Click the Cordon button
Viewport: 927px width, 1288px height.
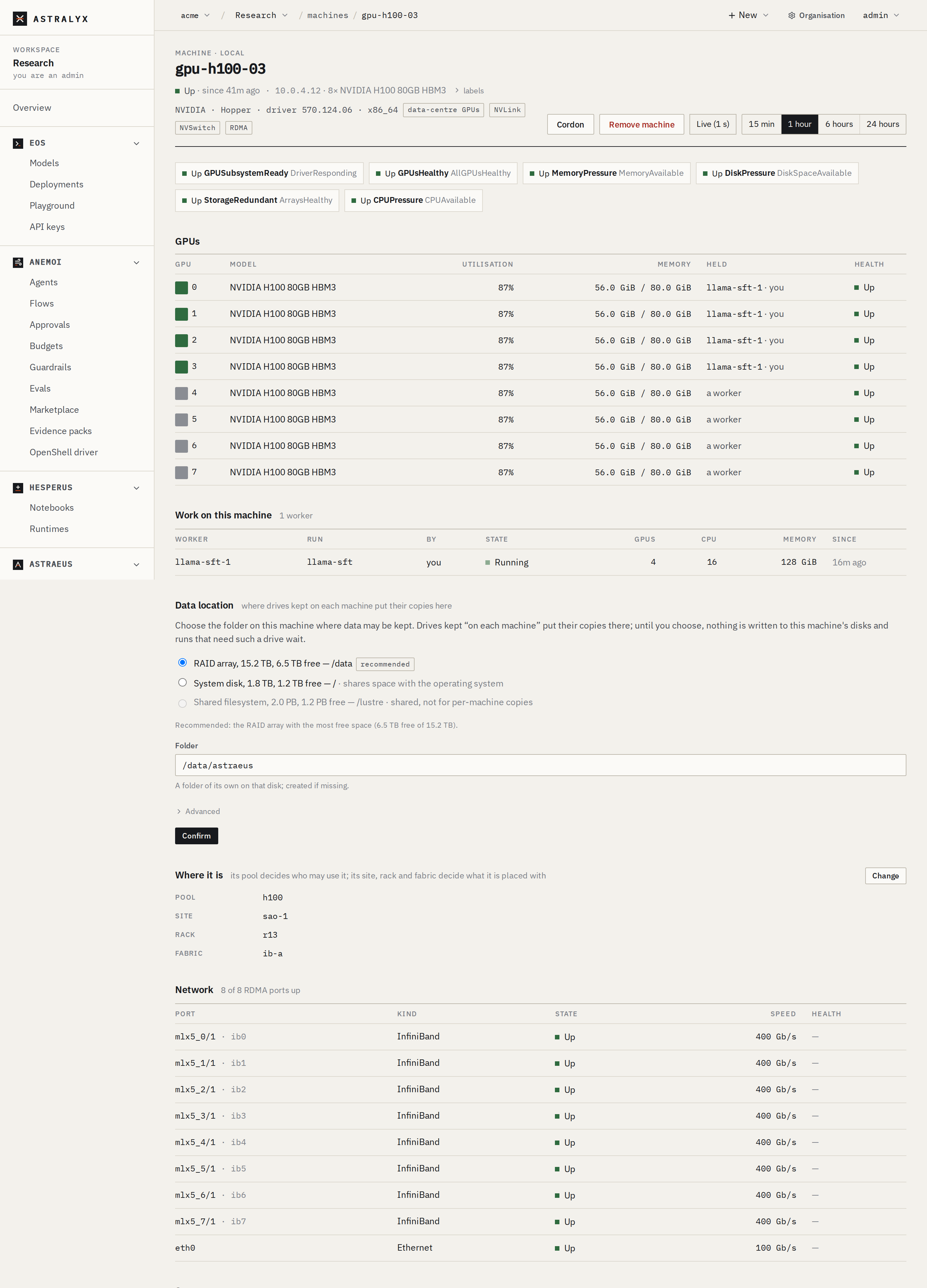point(570,124)
